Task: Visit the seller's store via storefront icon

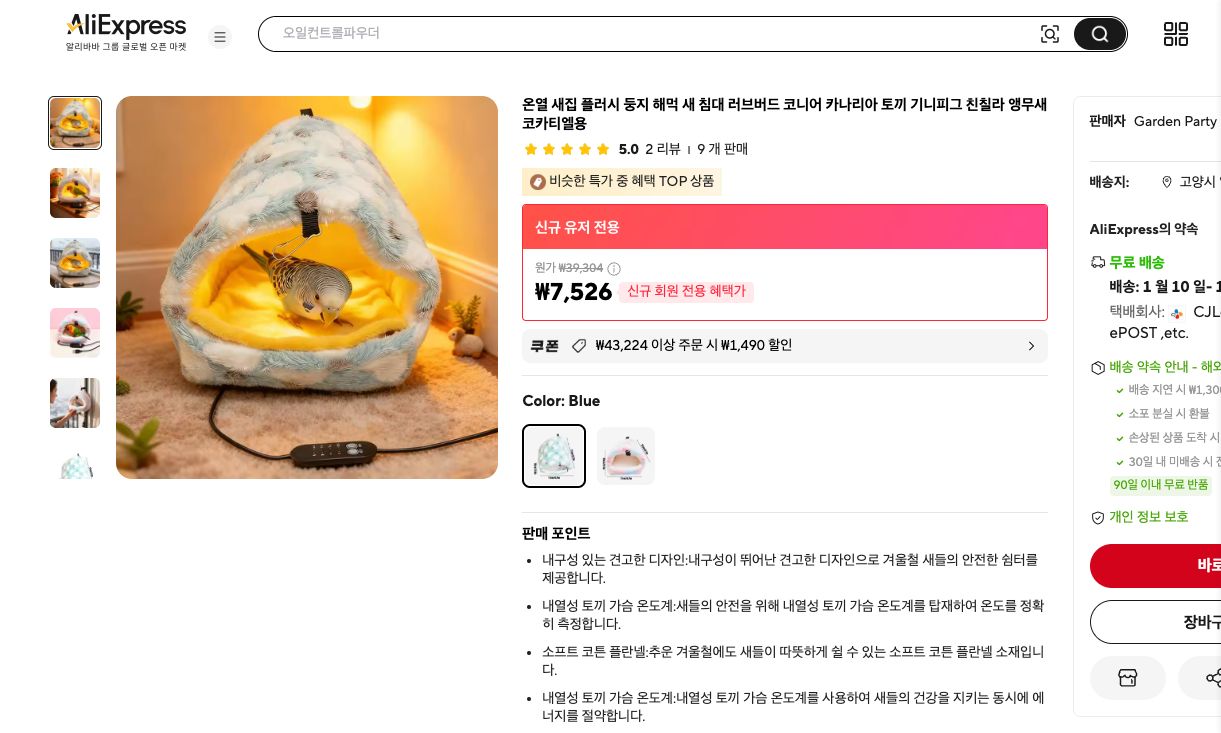Action: pos(1127,678)
